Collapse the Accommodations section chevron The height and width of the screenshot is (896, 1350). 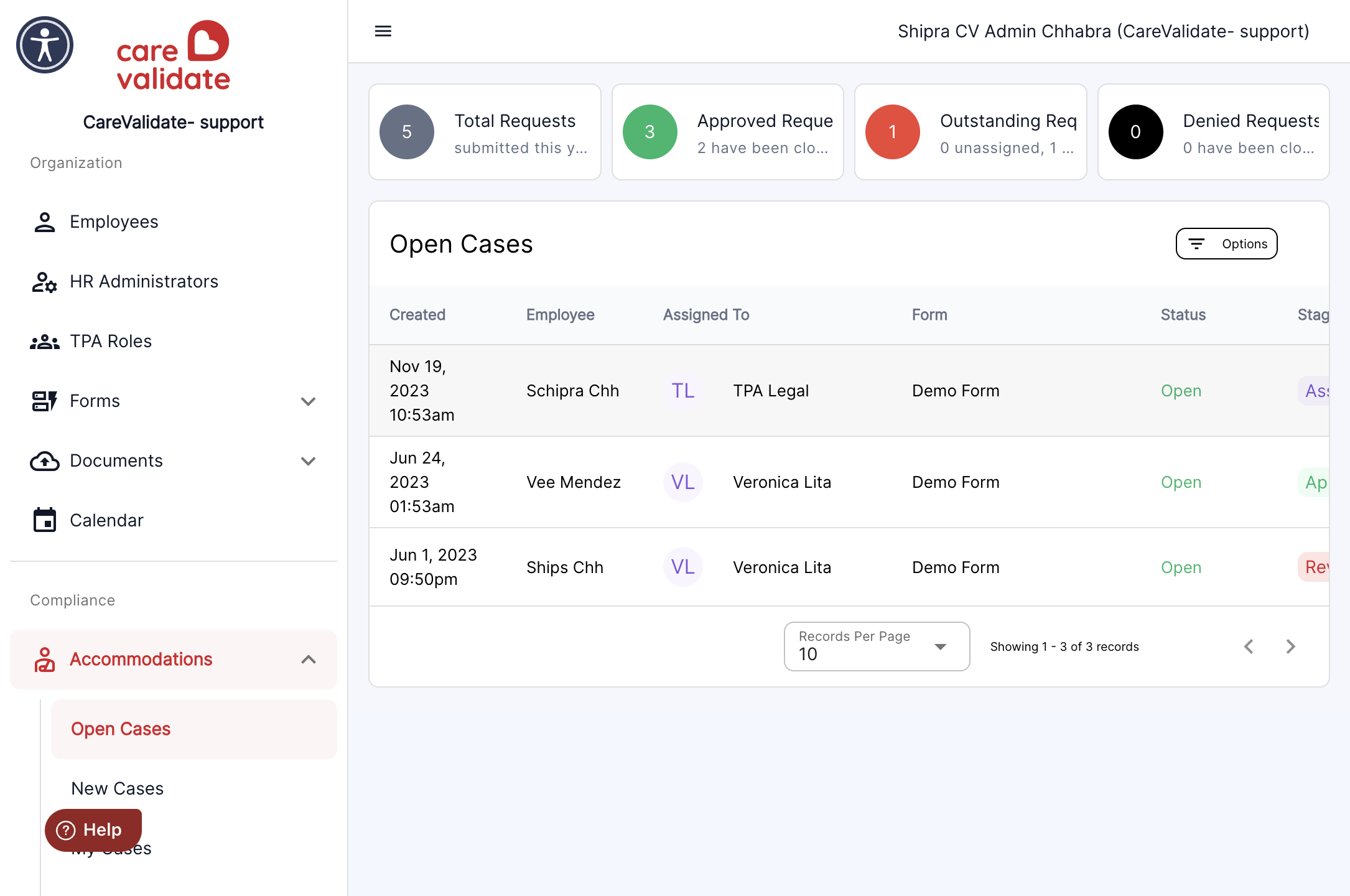click(309, 660)
